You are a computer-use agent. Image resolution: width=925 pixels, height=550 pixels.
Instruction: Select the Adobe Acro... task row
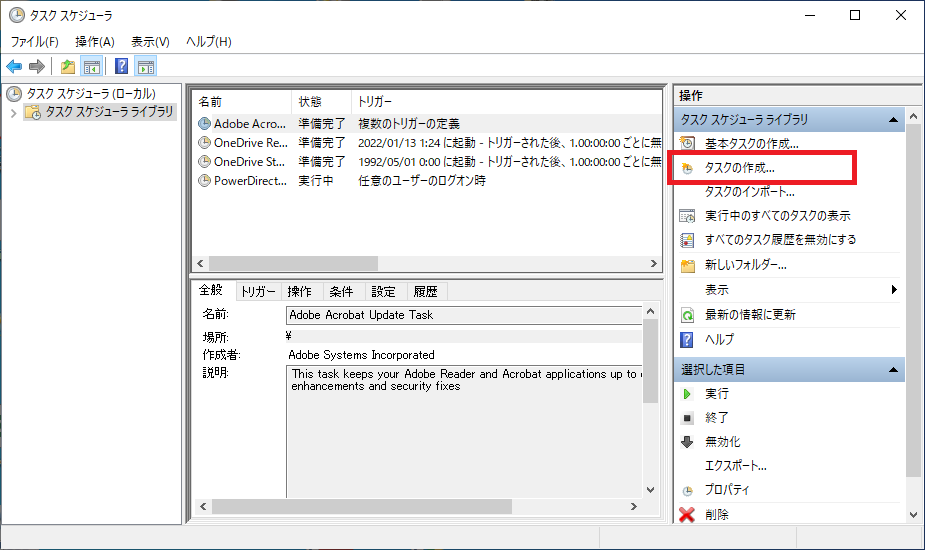[429, 124]
